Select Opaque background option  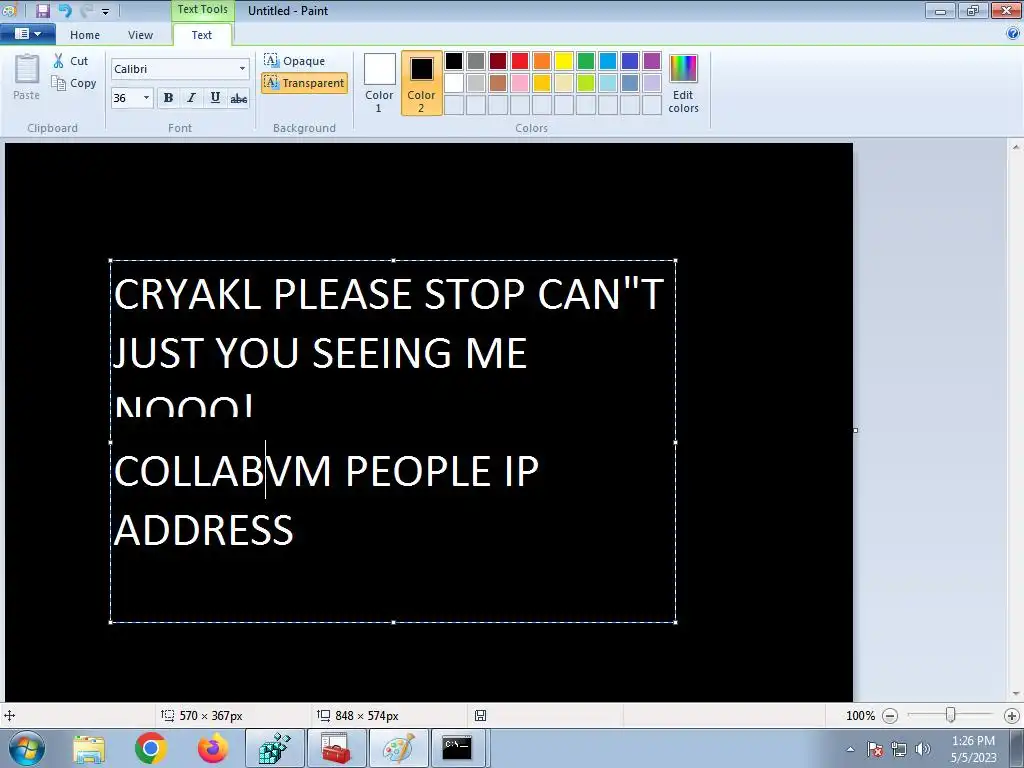tap(295, 61)
